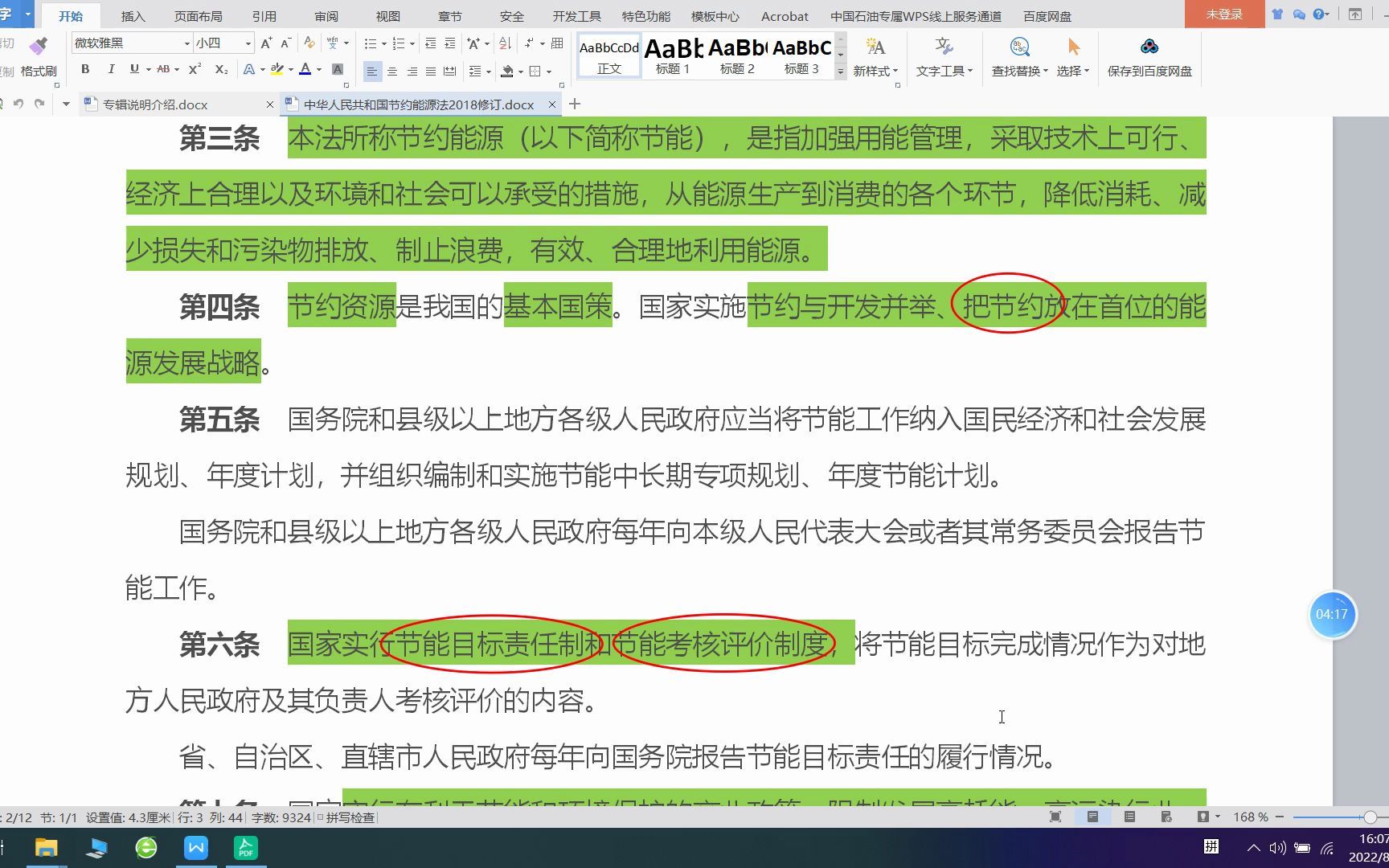
Task: Expand the underline style arrow
Action: tap(149, 70)
